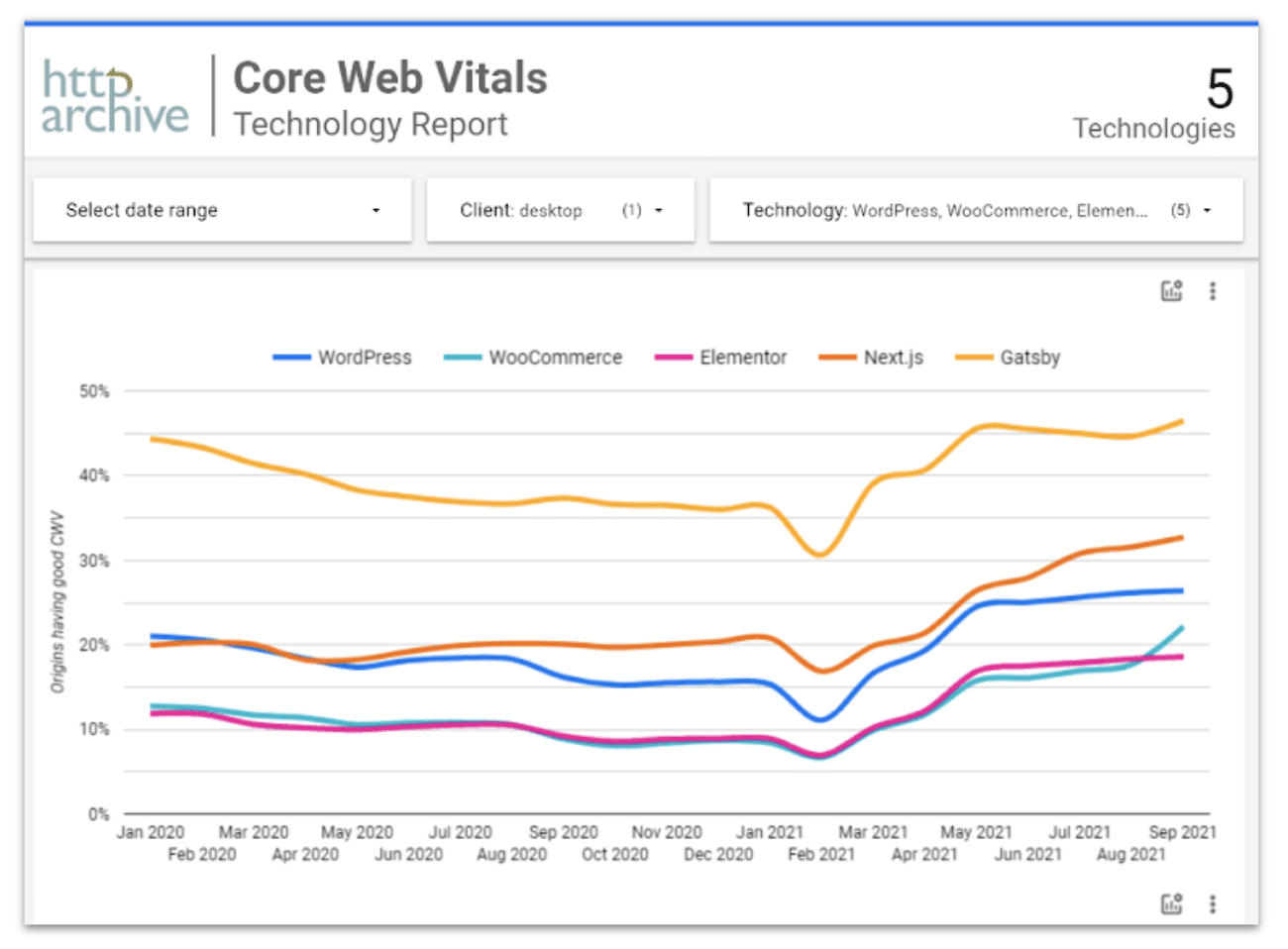Click the Sep 2021 label on the x-axis
Screen dimensions: 1288x949
(1181, 832)
